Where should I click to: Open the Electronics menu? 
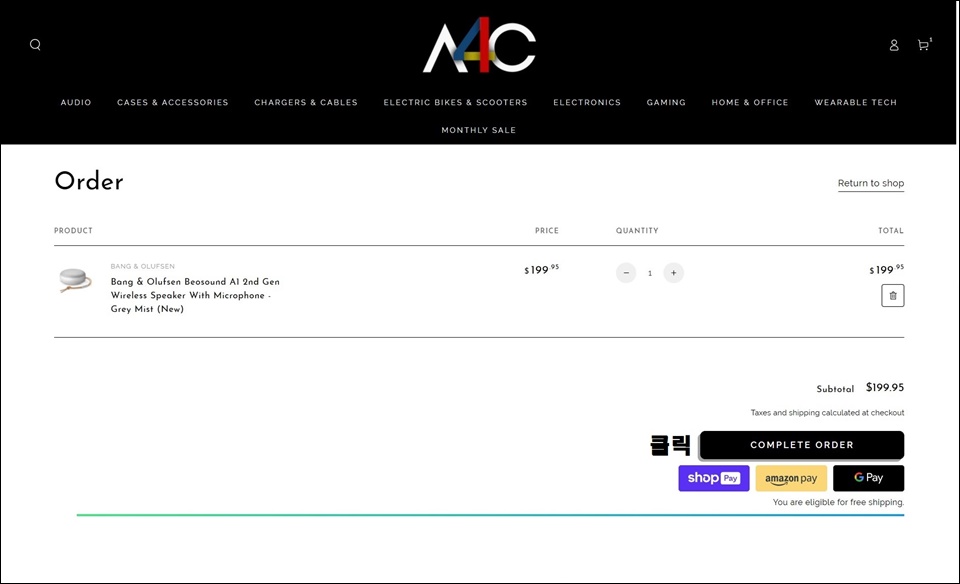[587, 102]
